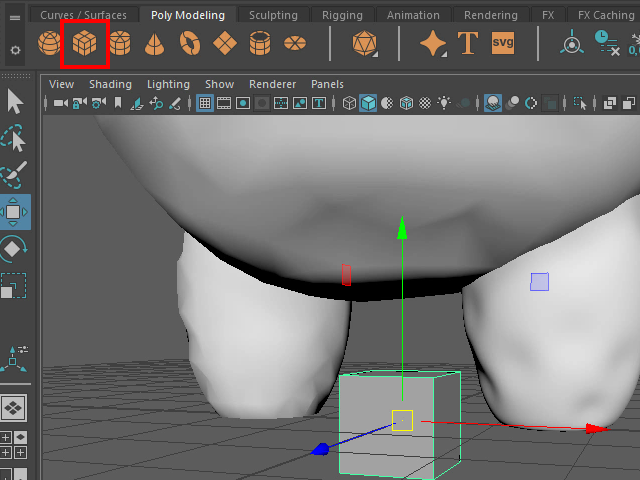Pick the Lasso select tool
Viewport: 640px width, 480px height.
coord(14,139)
